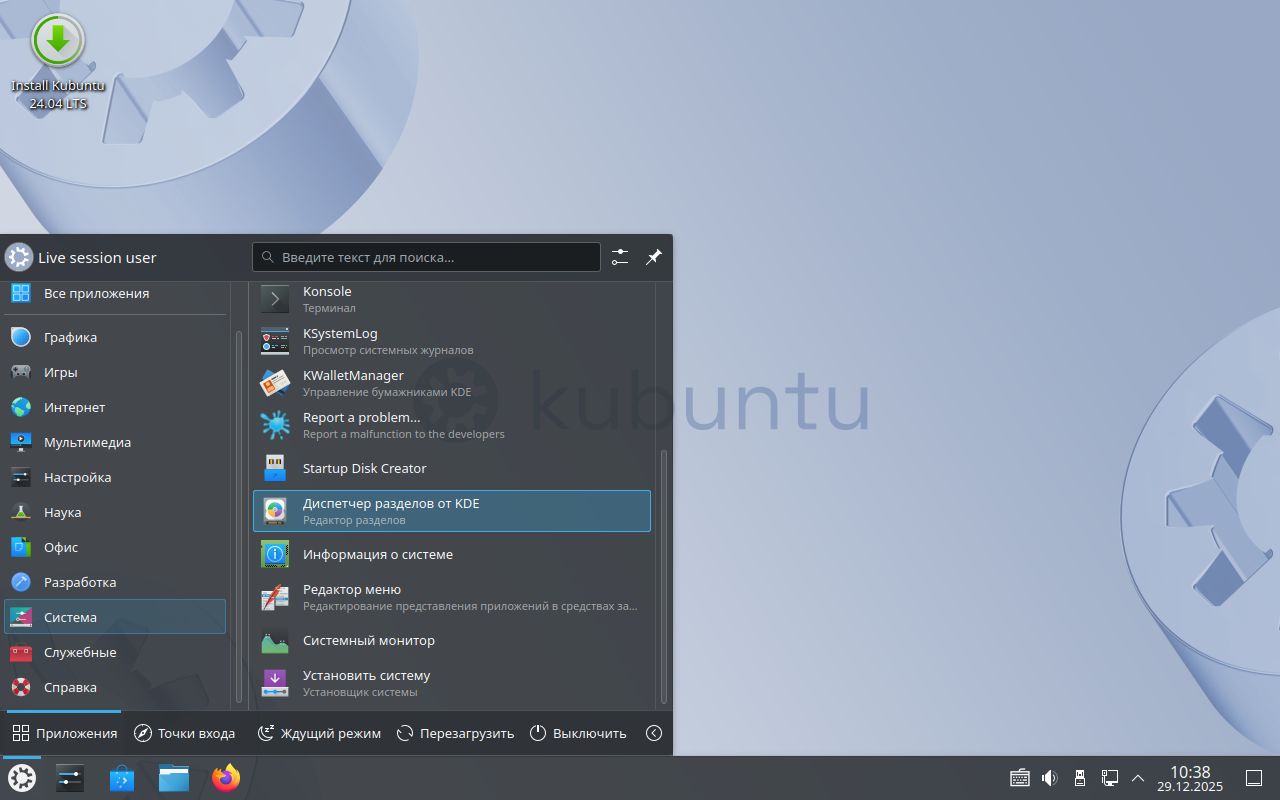The width and height of the screenshot is (1280, 800).
Task: Click Live session user avatar
Action: 19,257
